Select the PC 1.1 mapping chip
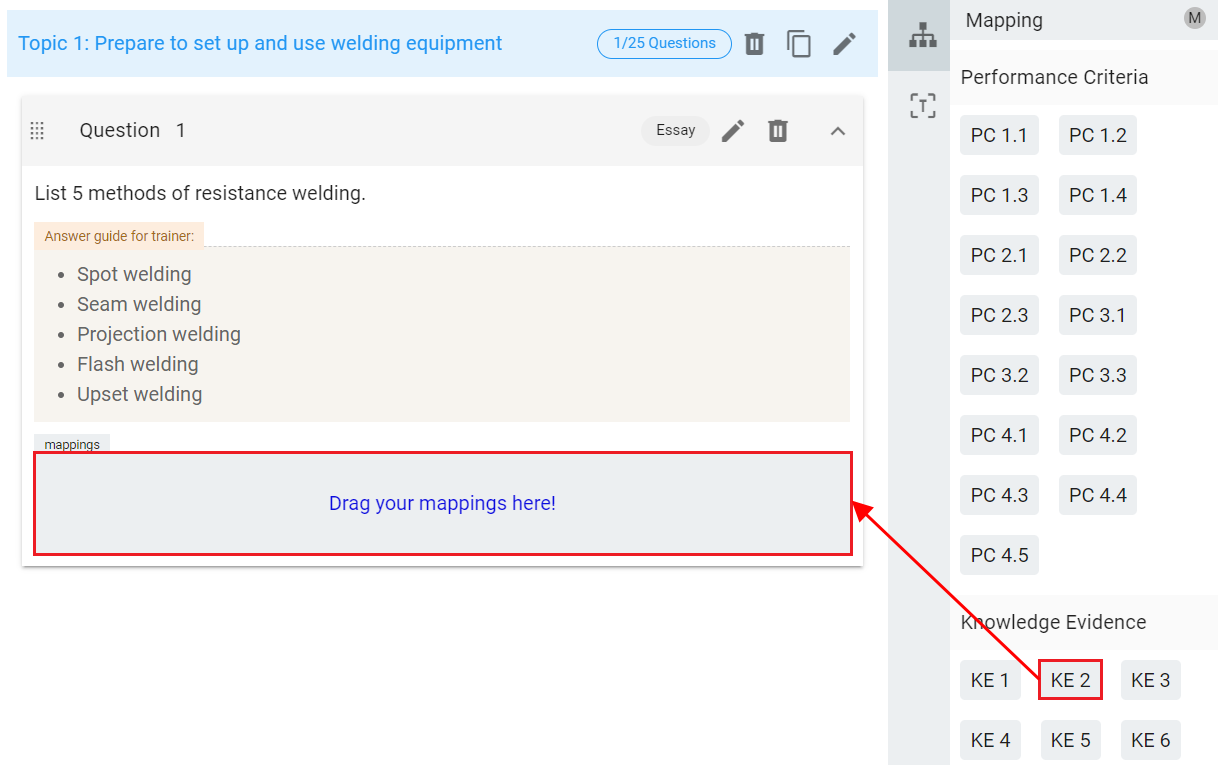This screenshot has height=765, width=1218. pyautogui.click(x=999, y=135)
